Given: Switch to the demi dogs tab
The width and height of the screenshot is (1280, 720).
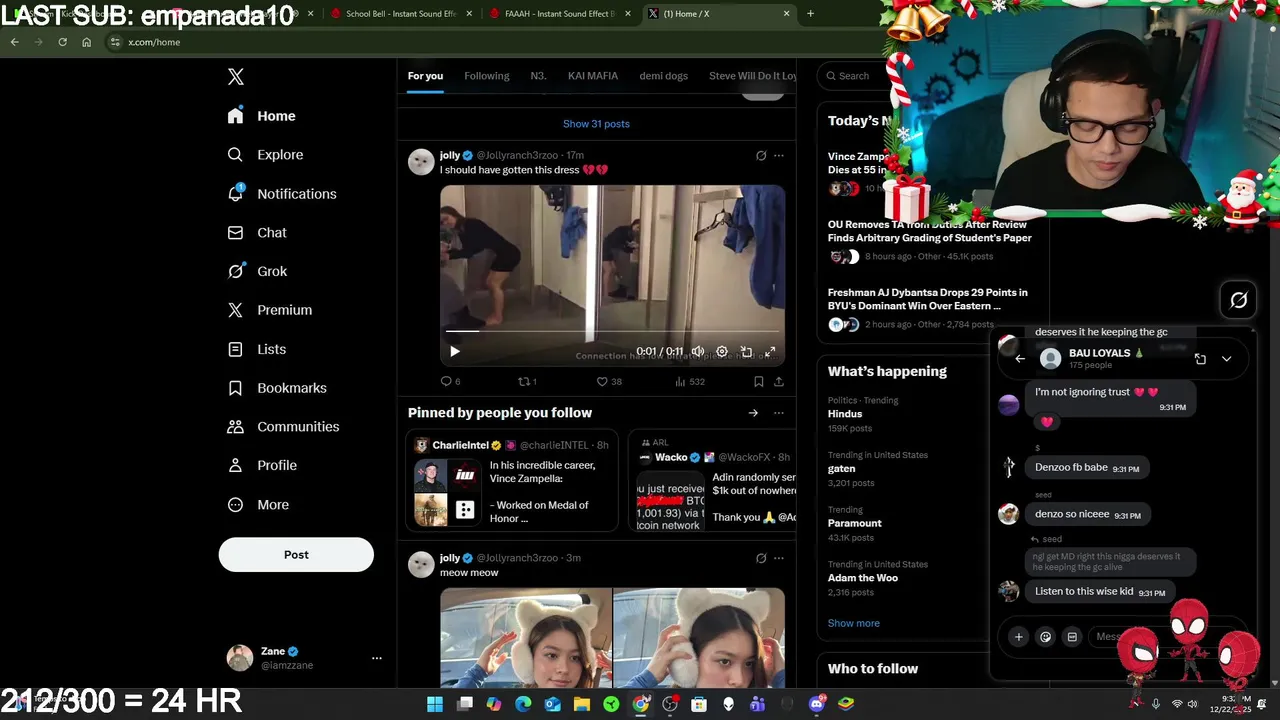Looking at the screenshot, I should click(664, 76).
